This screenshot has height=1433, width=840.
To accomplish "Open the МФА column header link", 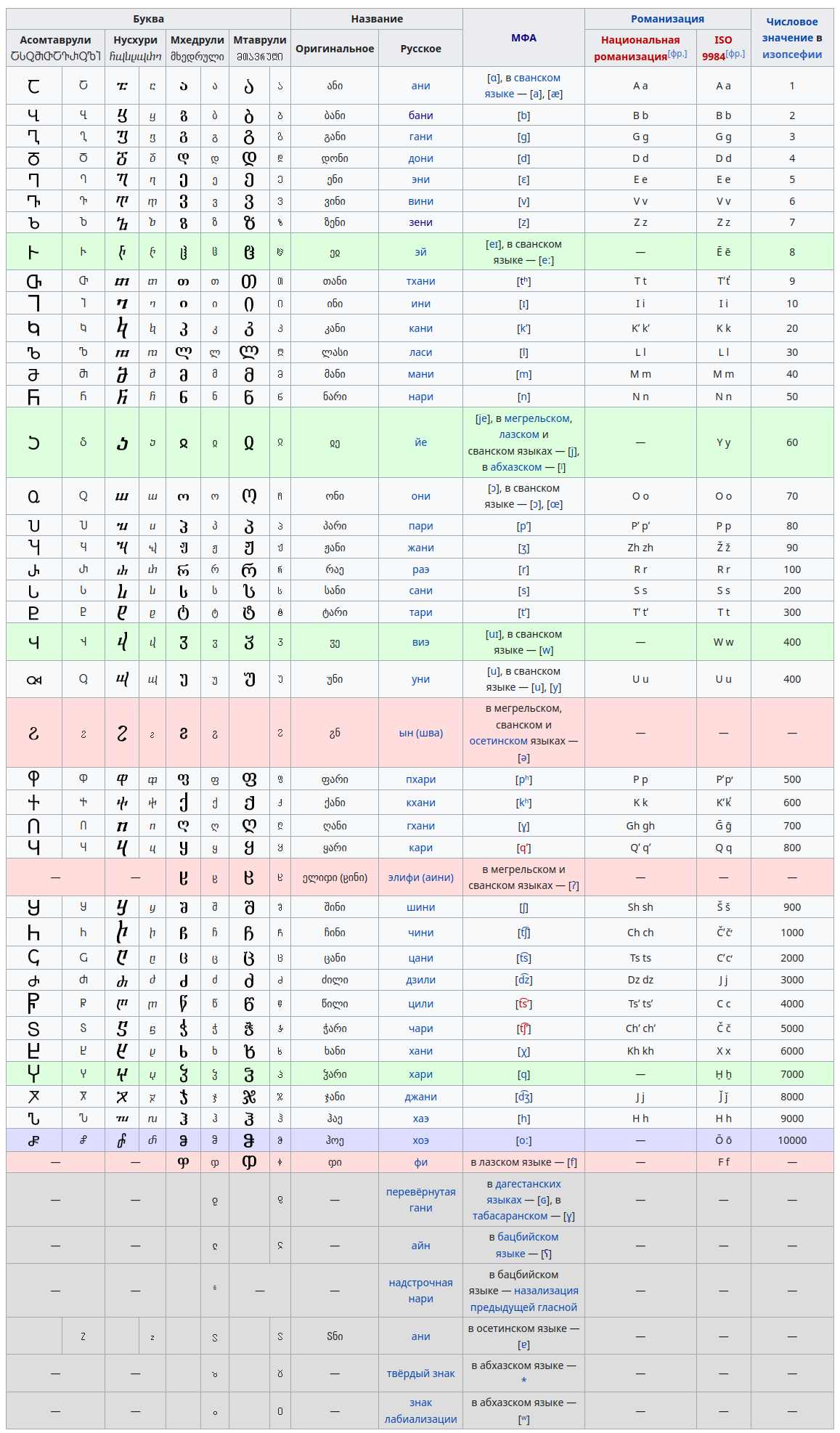I will point(523,38).
